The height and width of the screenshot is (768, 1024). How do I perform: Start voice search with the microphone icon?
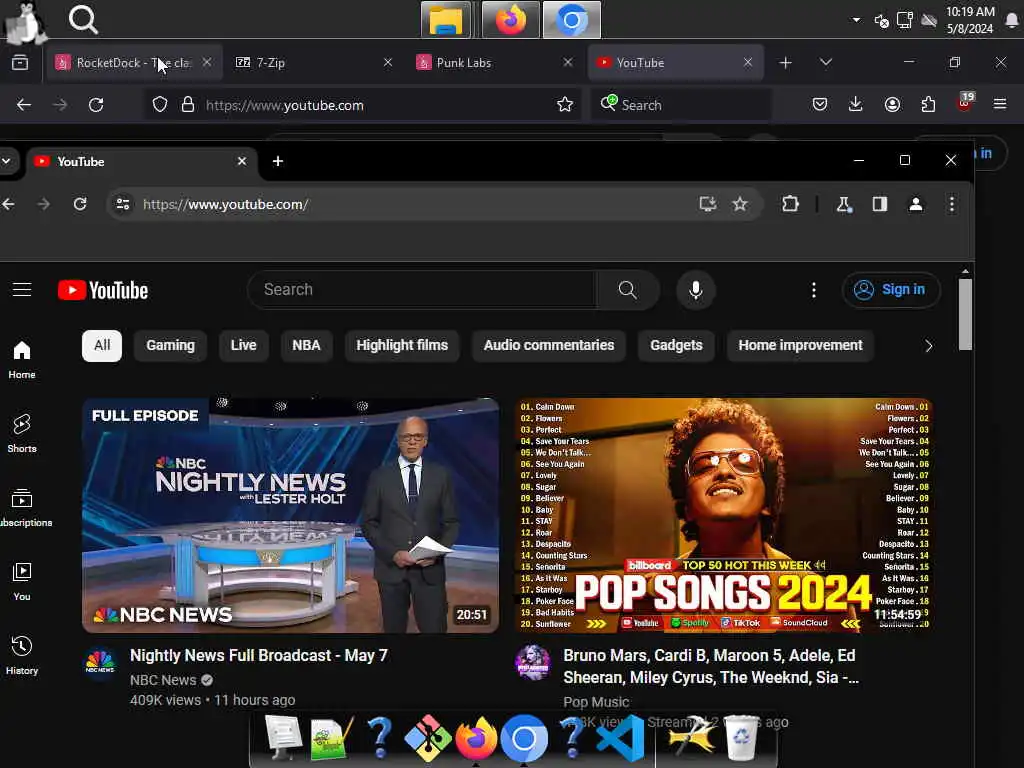696,290
